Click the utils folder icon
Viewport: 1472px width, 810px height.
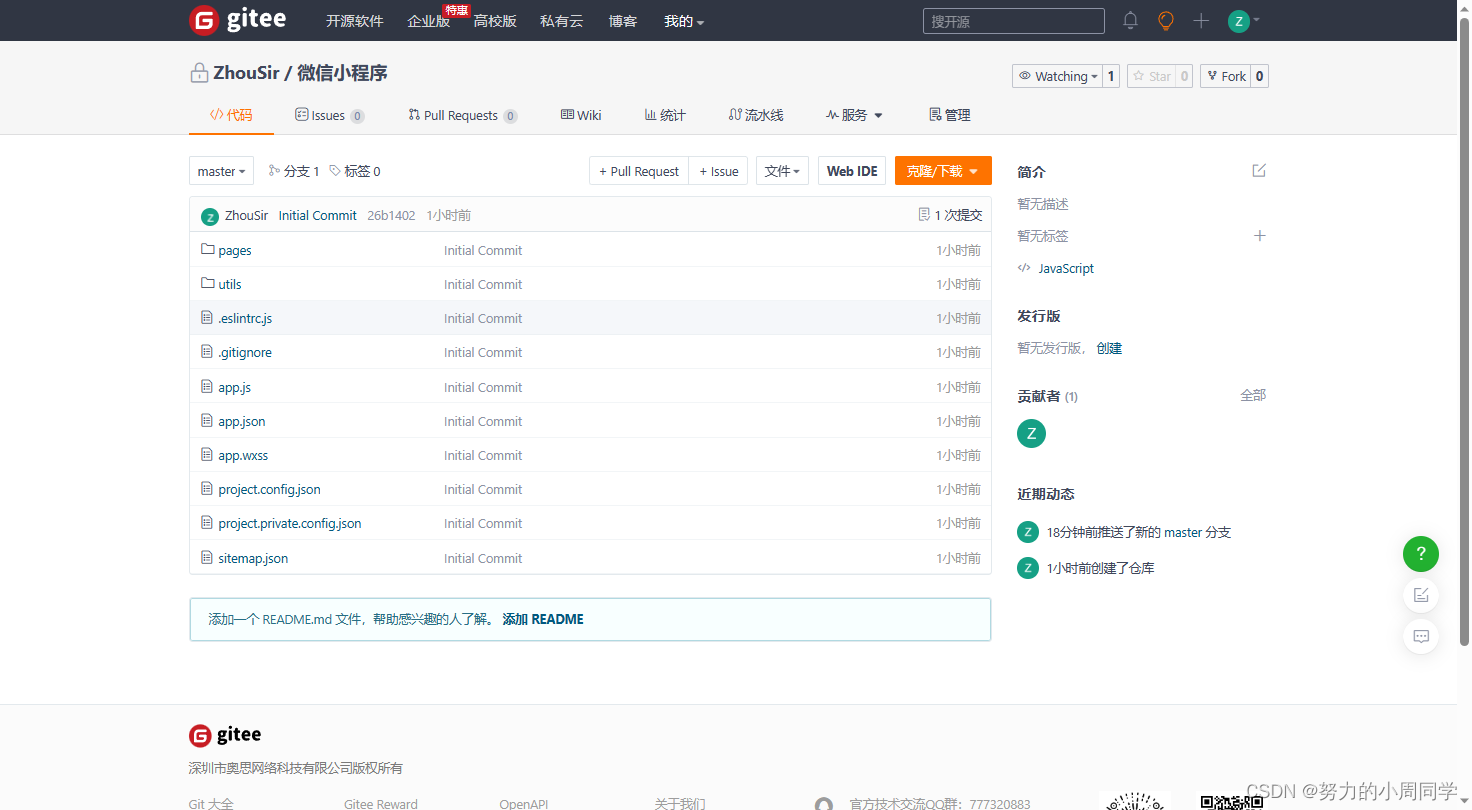208,283
